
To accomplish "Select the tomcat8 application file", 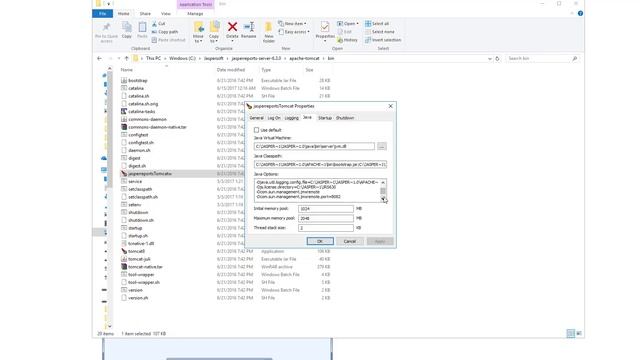I will [x=136, y=251].
